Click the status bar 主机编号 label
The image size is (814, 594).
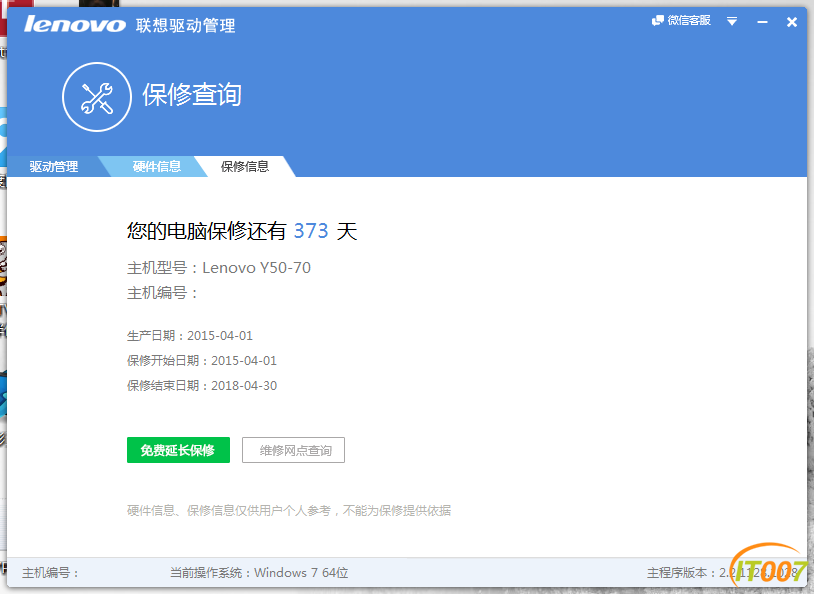click(x=50, y=573)
